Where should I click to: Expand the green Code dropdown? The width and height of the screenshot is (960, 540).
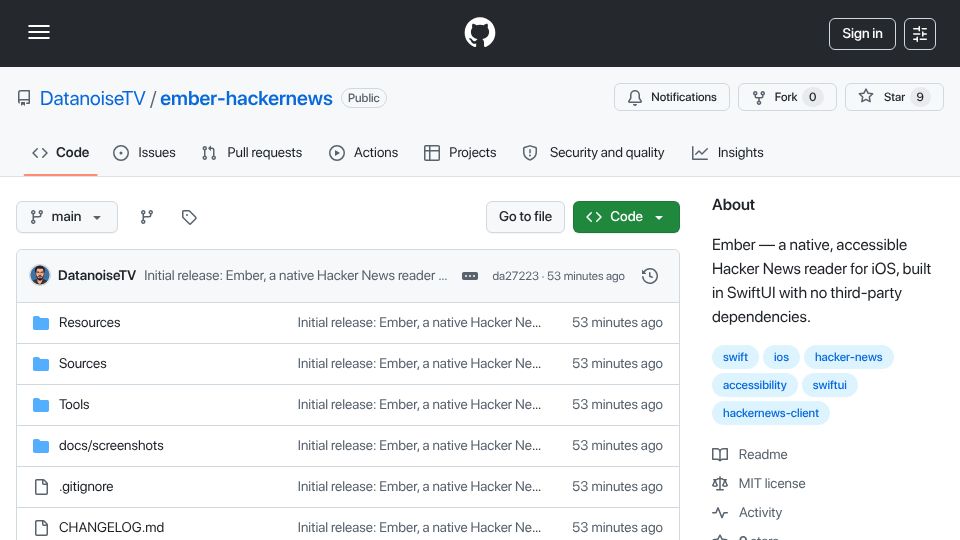626,217
